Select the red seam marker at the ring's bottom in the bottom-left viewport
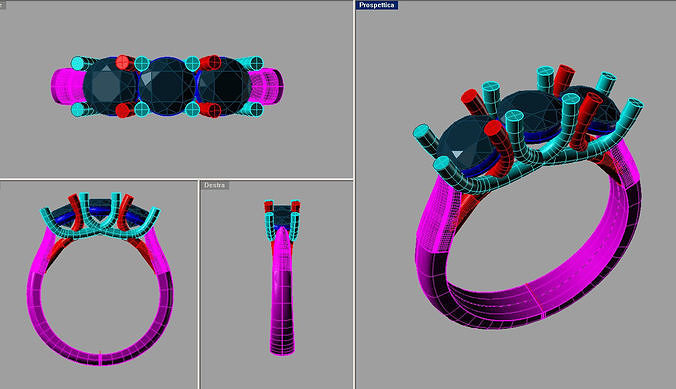 (x=100, y=354)
